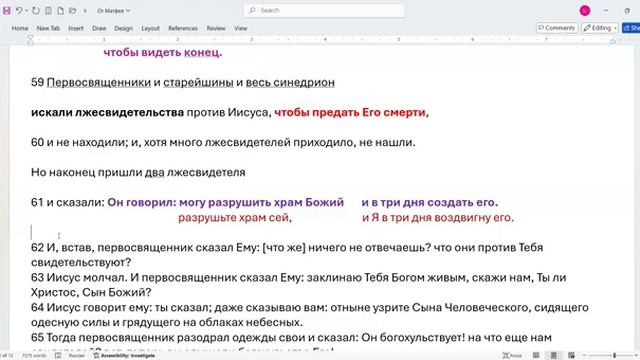This screenshot has height=360, width=640.
Task: Click the blue Share button
Action: point(631,28)
